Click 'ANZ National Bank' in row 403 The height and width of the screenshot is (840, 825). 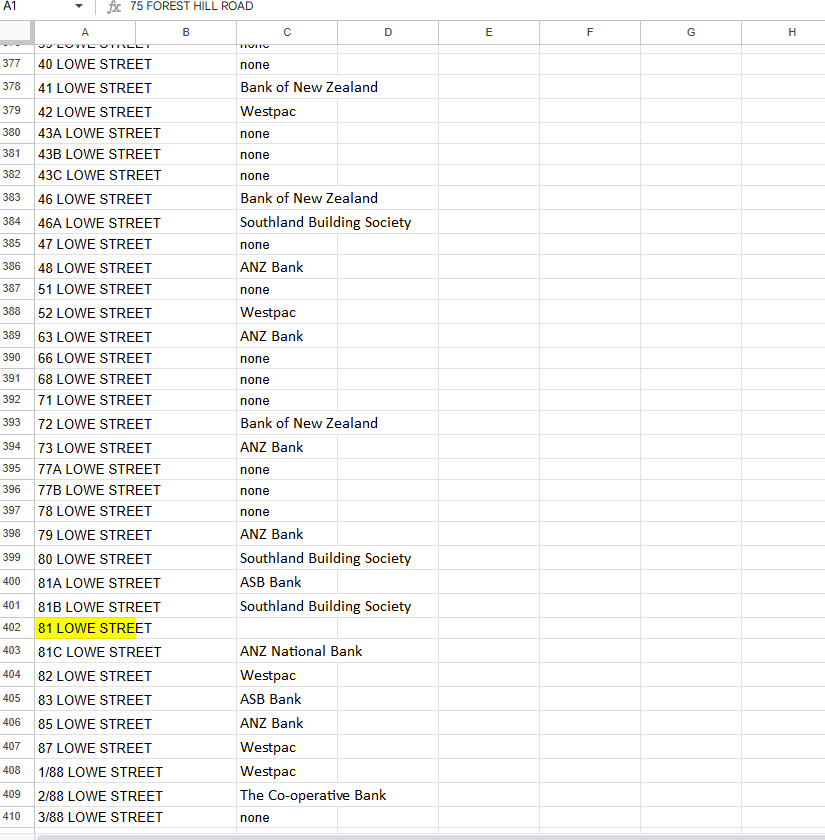(301, 651)
